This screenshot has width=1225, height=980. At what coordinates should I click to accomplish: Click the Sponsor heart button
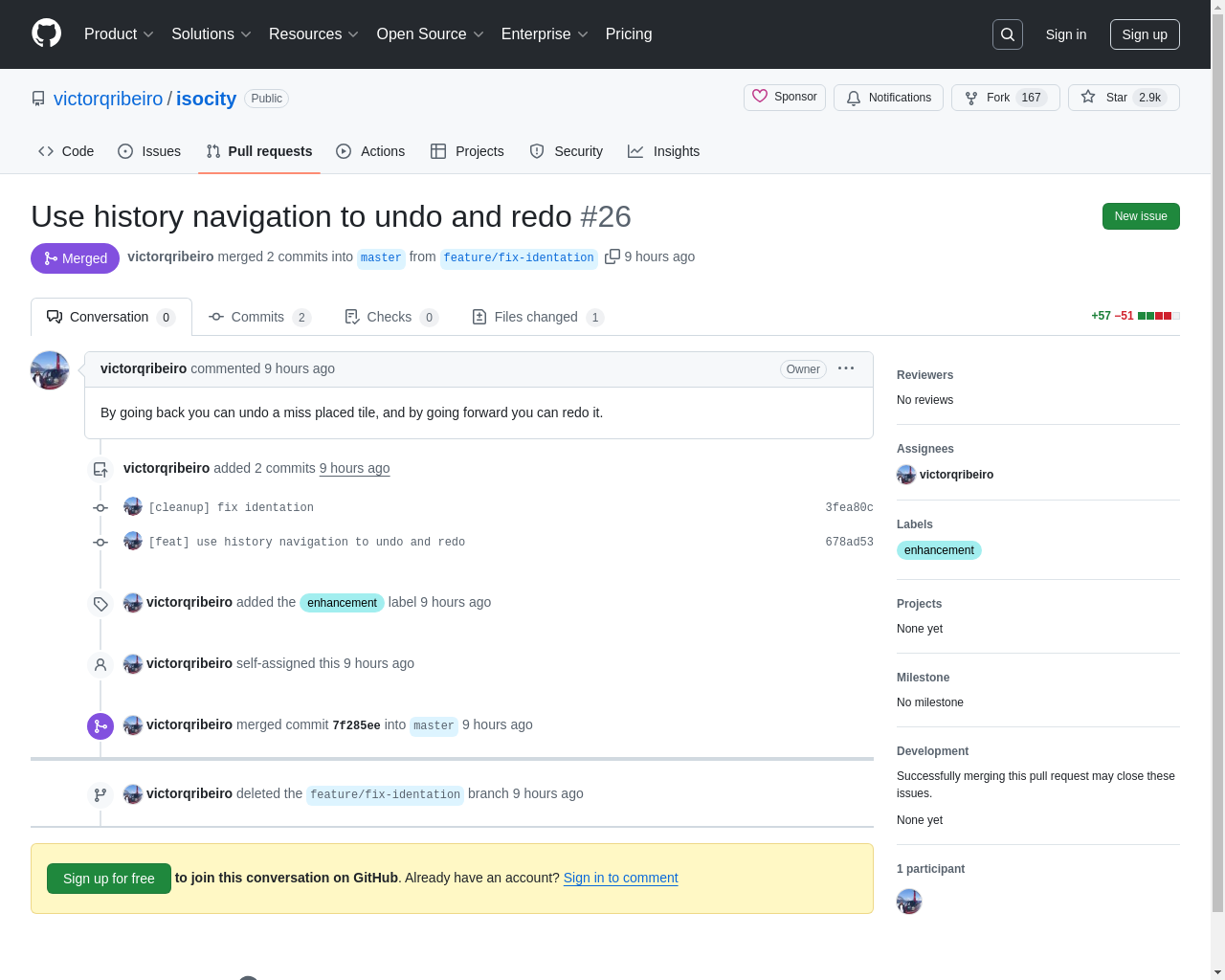tap(785, 98)
